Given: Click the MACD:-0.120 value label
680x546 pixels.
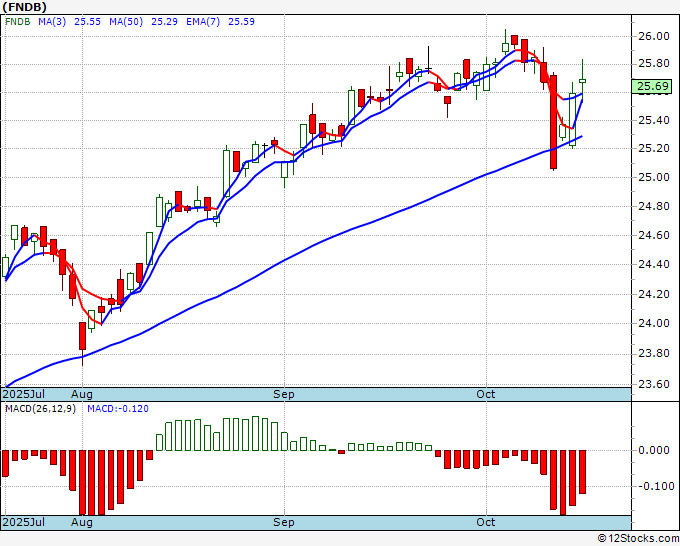Looking at the screenshot, I should 118,409.
